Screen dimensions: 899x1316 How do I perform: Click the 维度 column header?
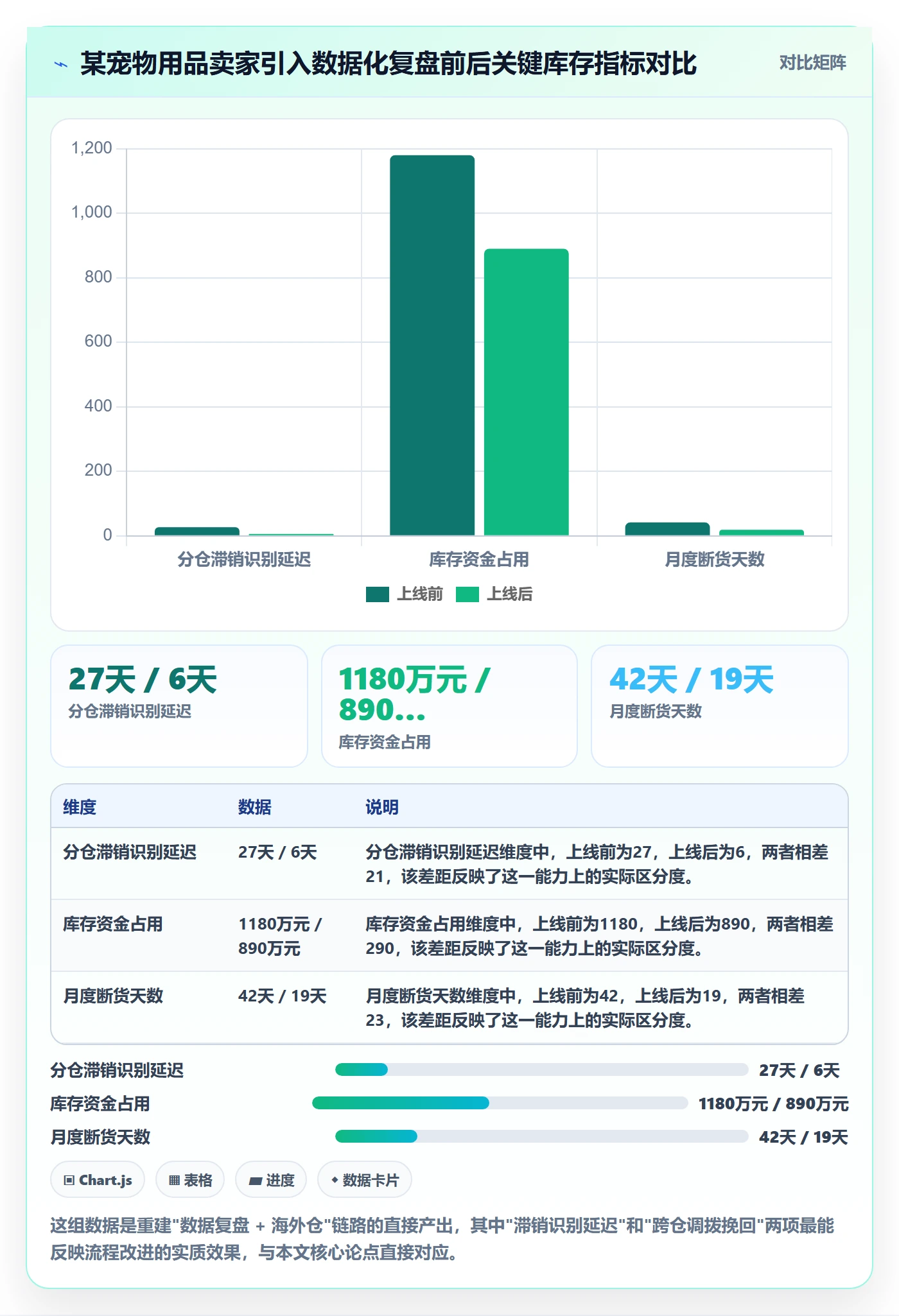[80, 807]
